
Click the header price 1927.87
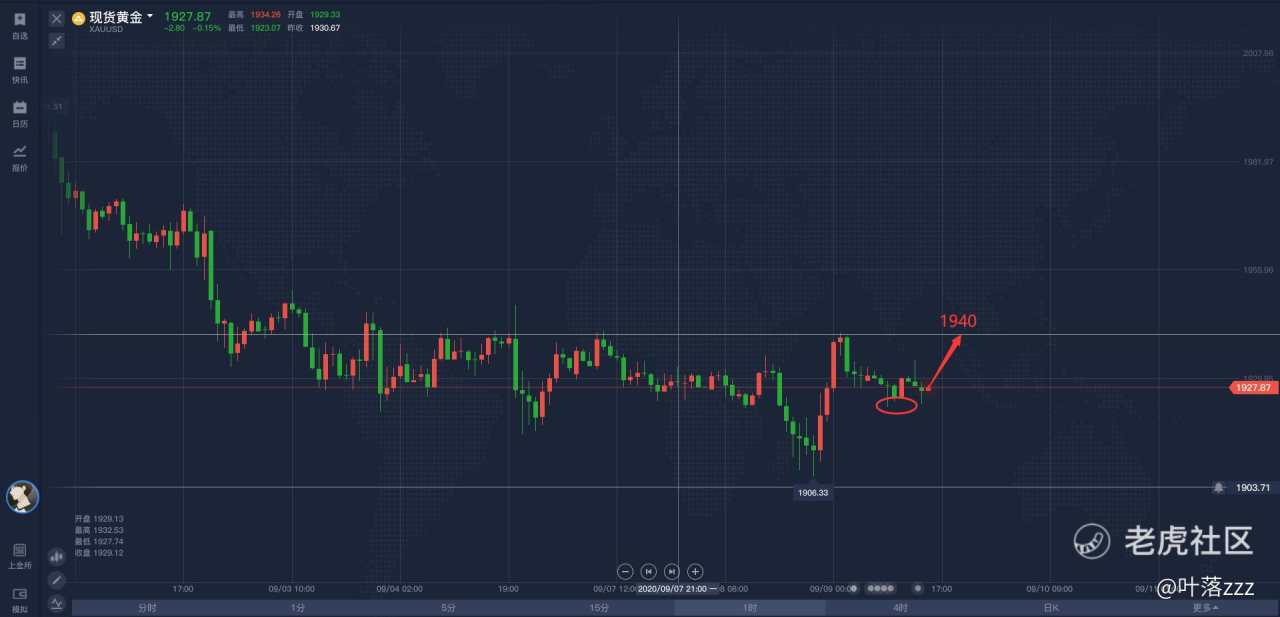[187, 17]
